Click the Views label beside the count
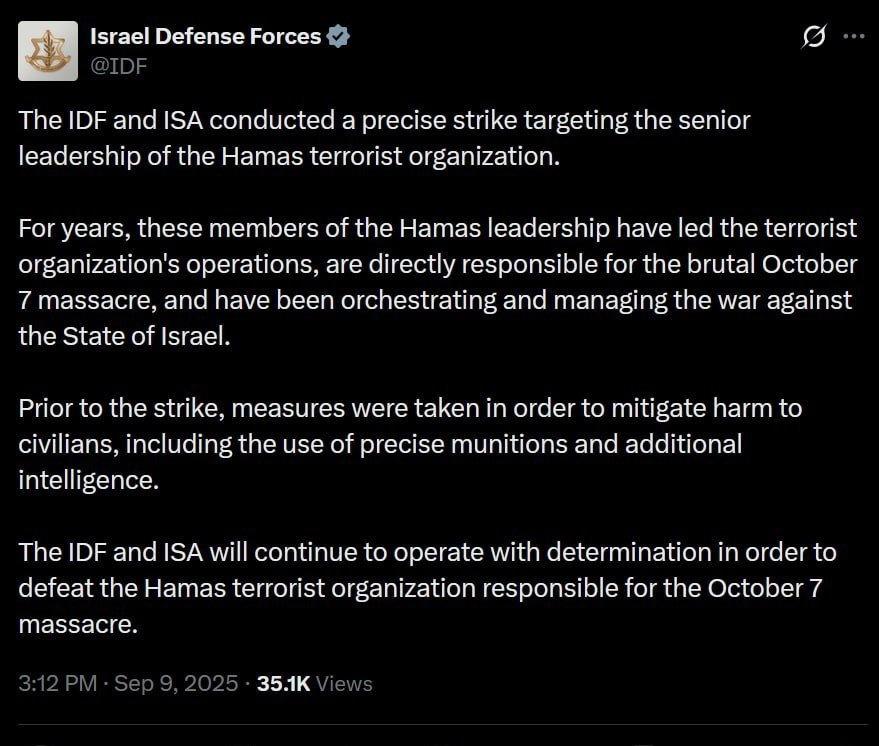879x746 pixels. click(344, 683)
